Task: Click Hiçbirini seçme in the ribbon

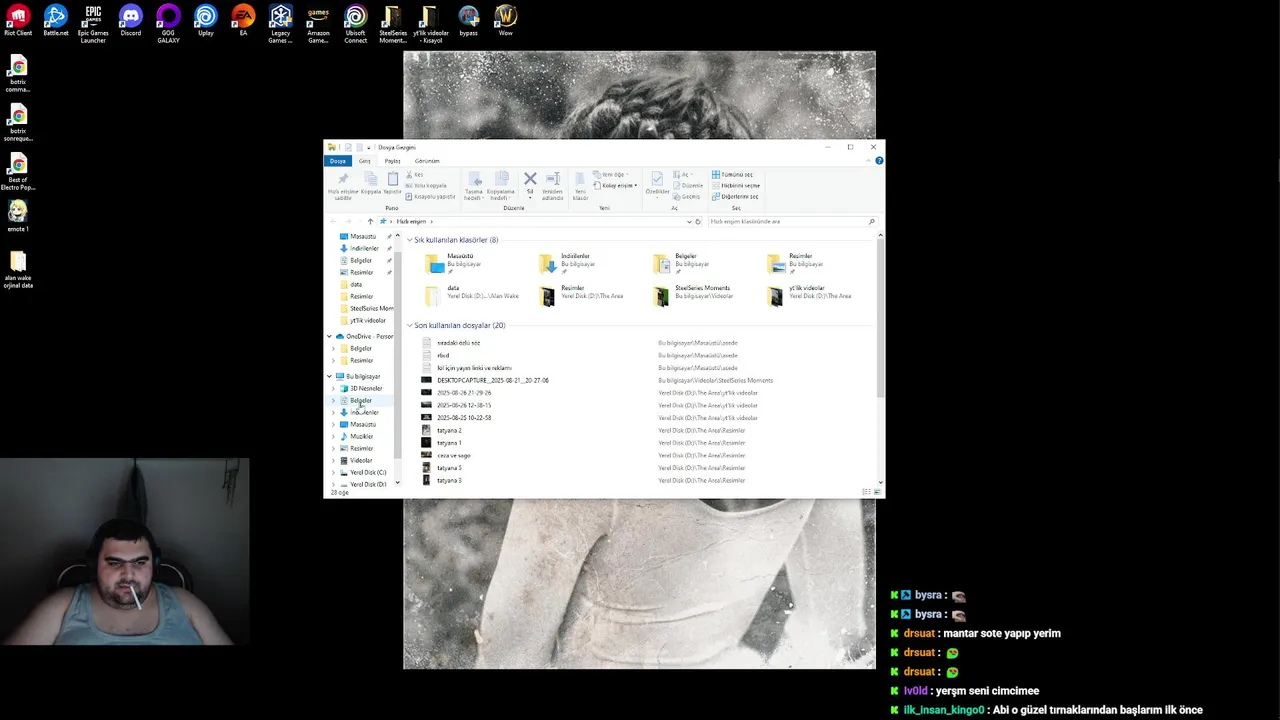Action: point(736,185)
